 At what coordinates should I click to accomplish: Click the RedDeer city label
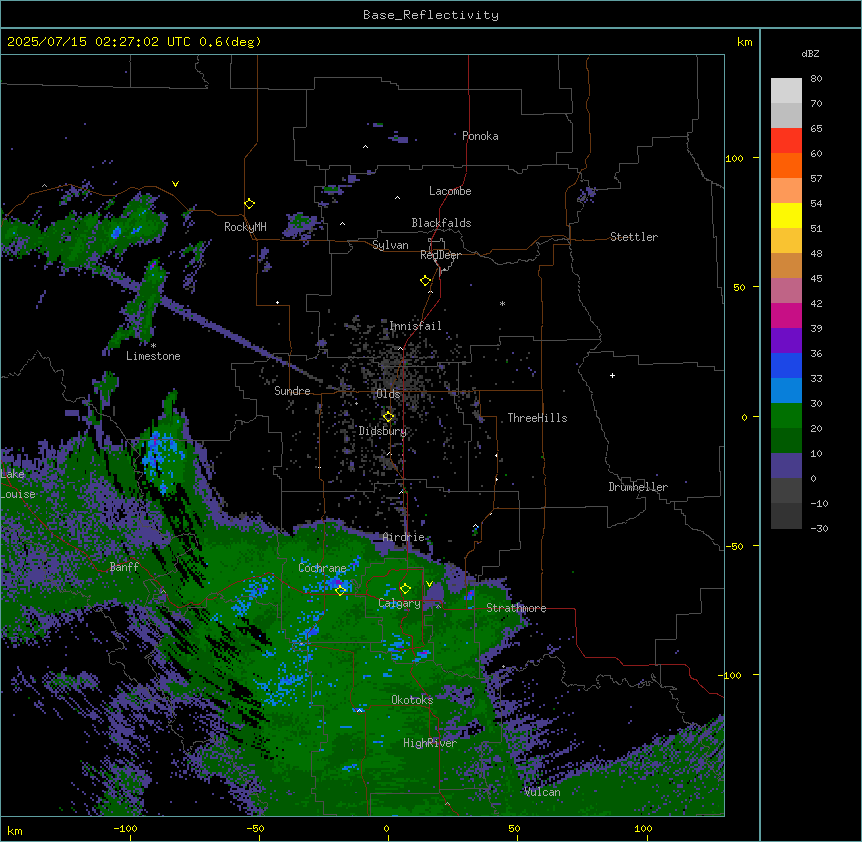point(440,255)
